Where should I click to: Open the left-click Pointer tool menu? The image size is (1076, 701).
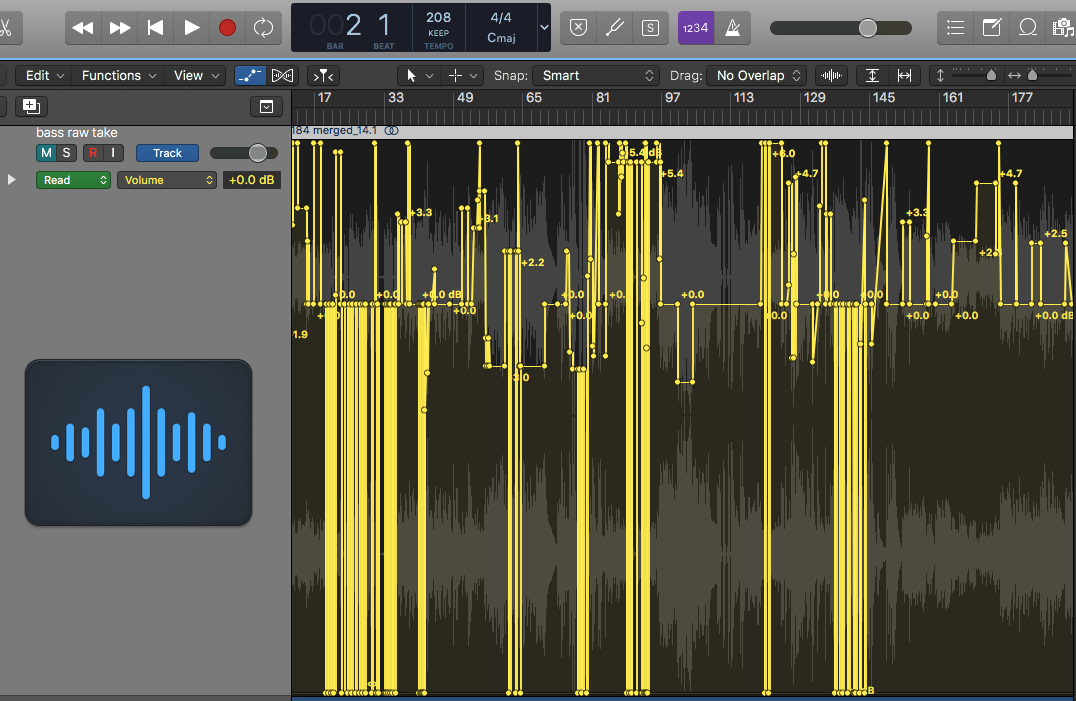tap(419, 75)
